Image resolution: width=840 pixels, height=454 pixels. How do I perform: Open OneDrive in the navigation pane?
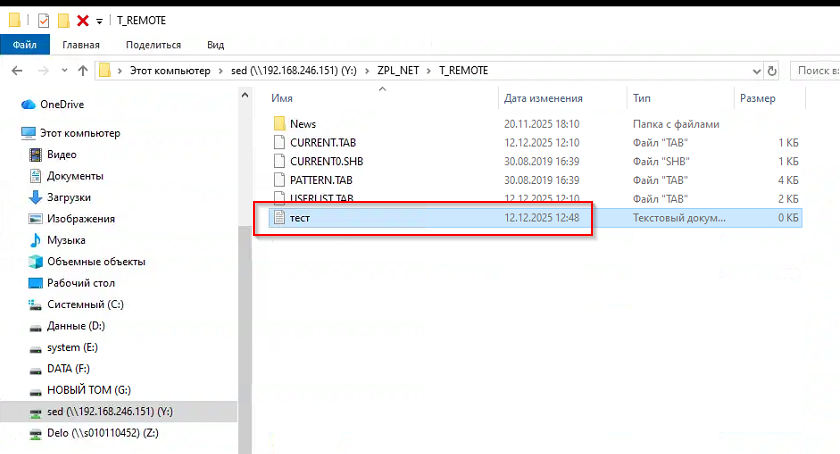[x=62, y=104]
